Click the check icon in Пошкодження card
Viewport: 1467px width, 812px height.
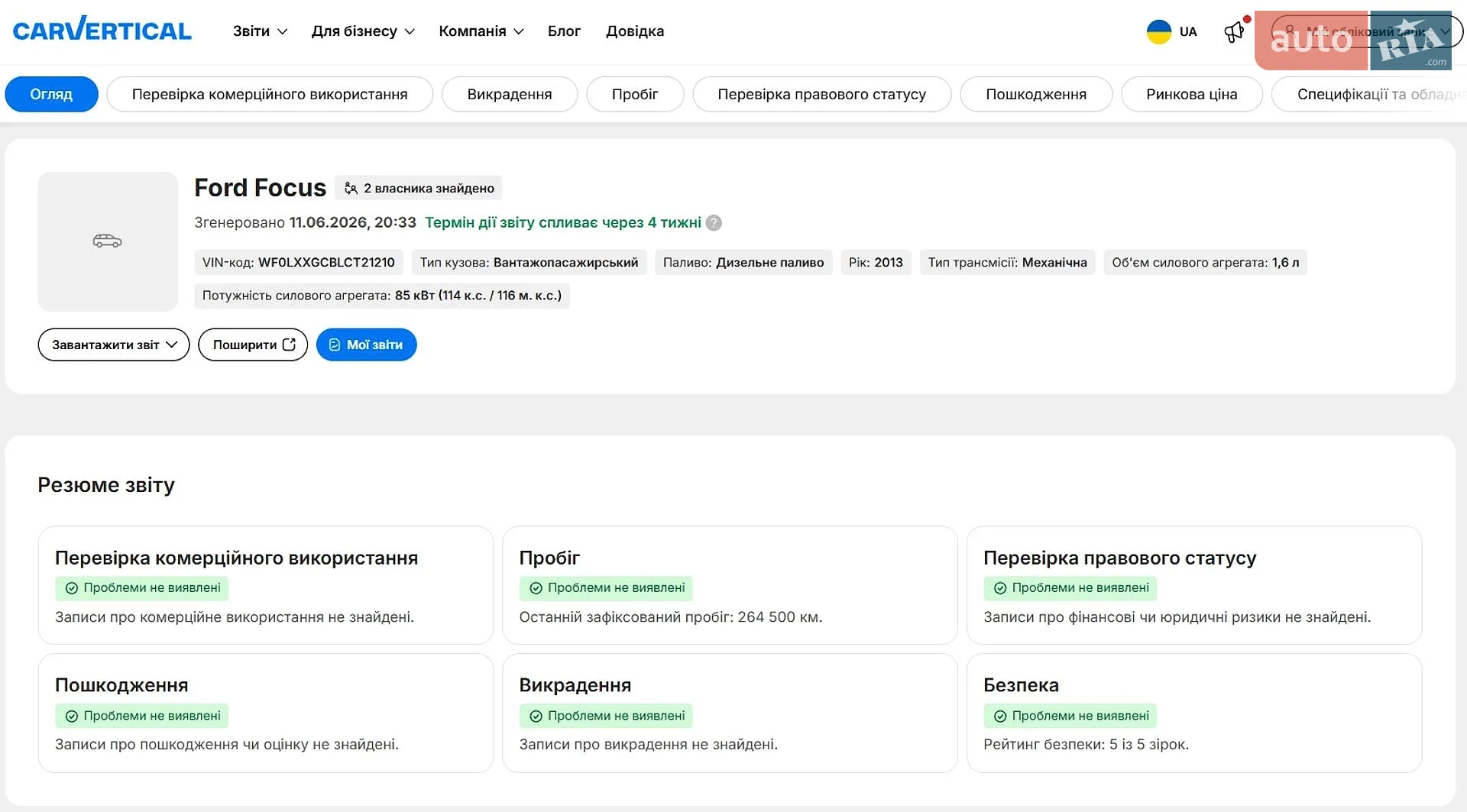72,716
